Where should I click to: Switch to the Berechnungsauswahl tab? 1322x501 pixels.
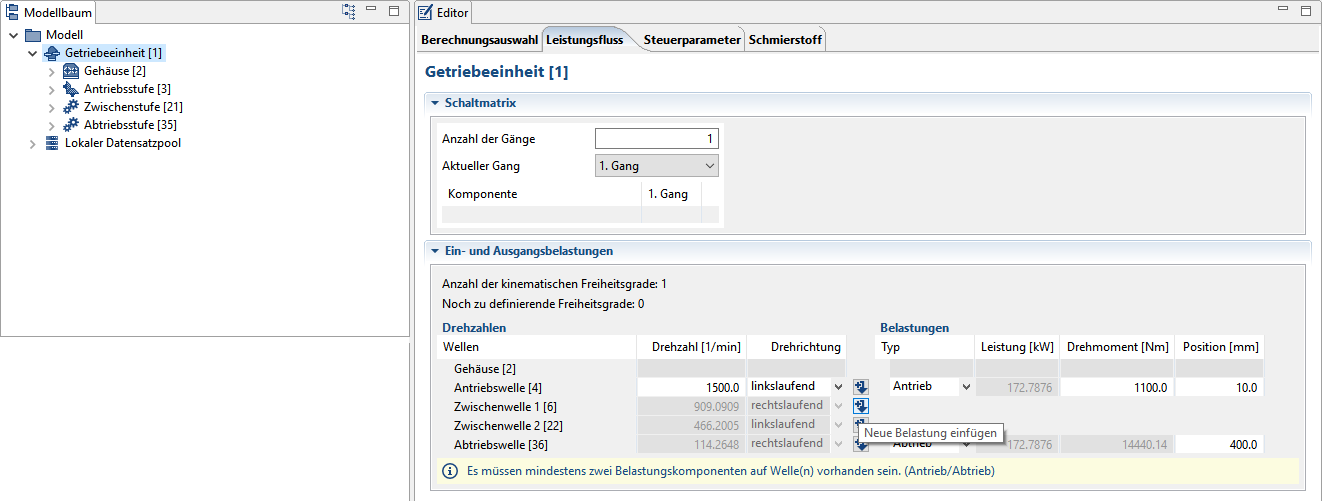[479, 40]
